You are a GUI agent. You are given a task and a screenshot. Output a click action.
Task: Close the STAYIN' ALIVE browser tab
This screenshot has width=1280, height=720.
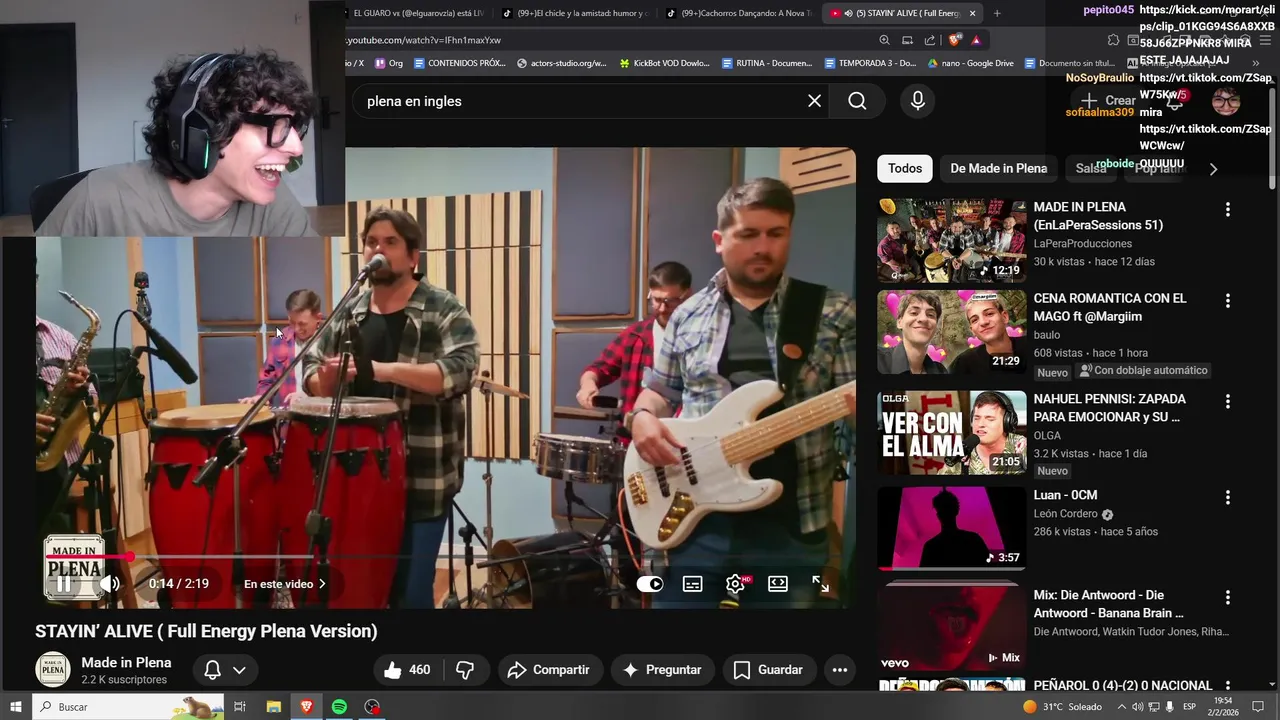click(972, 13)
